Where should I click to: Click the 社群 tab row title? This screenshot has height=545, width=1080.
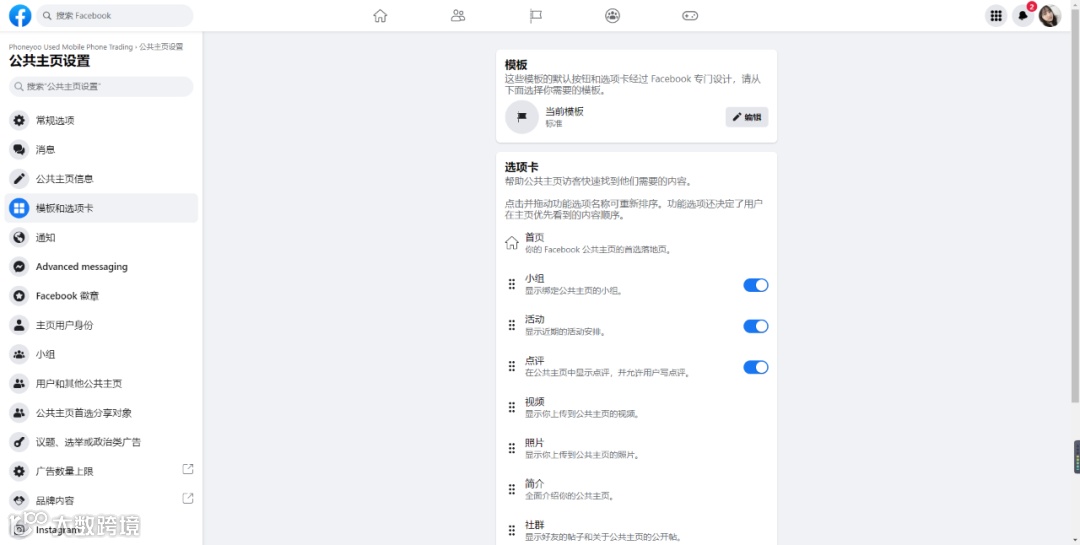(534, 524)
